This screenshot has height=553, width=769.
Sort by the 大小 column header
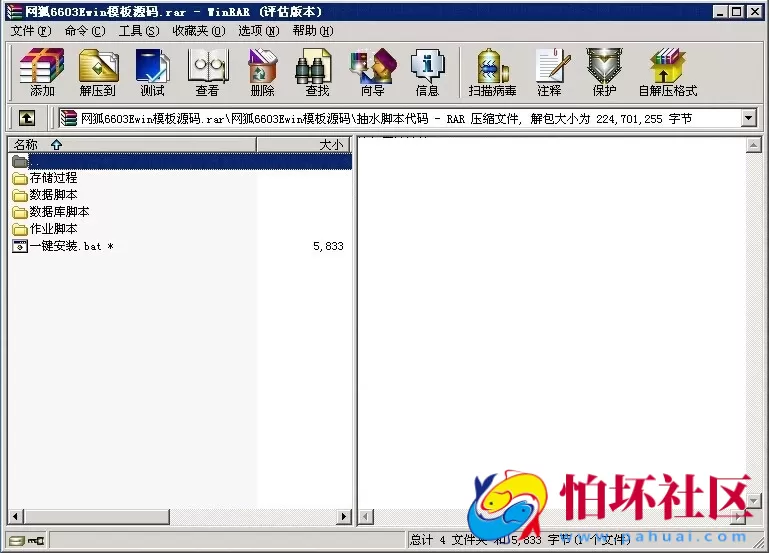(x=303, y=145)
